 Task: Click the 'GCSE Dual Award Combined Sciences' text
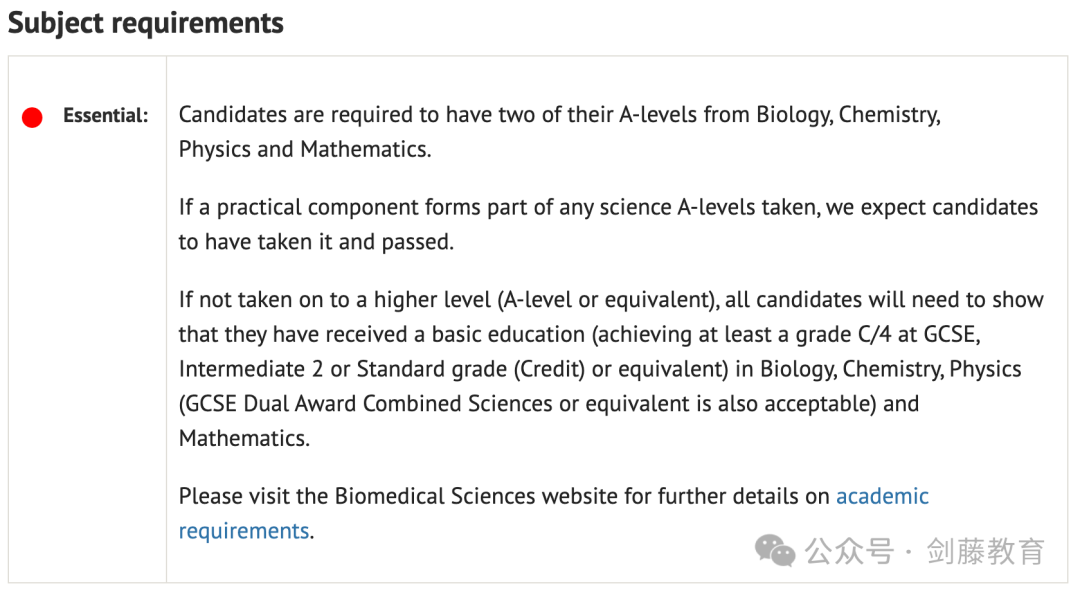366,404
